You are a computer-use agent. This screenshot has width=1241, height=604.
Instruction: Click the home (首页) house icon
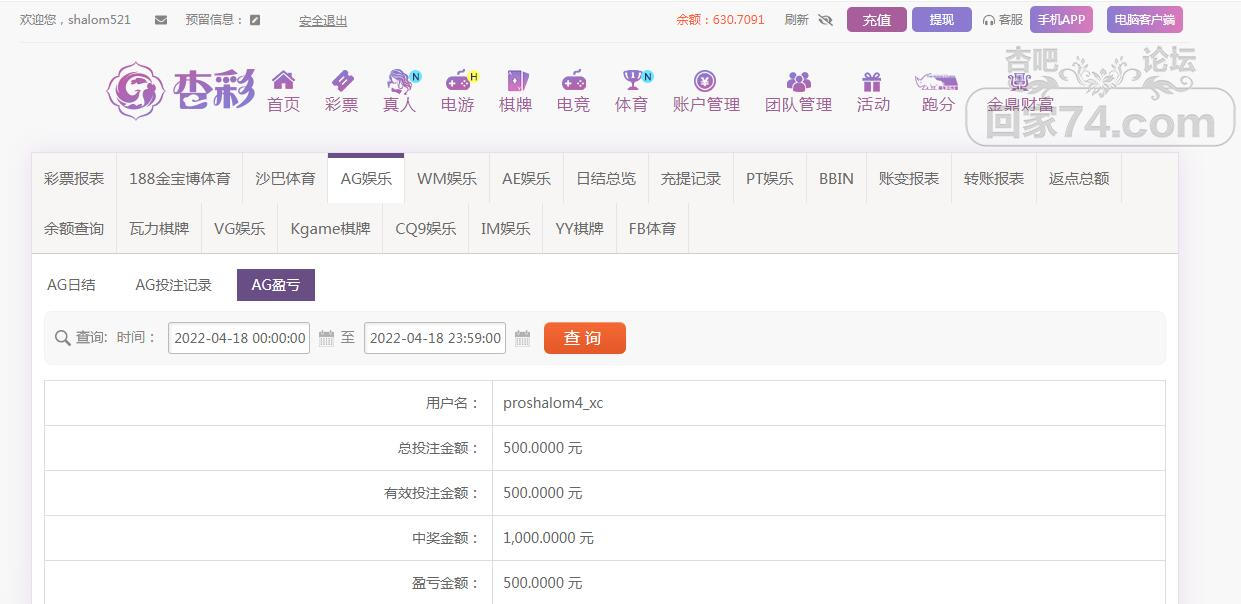coord(283,81)
